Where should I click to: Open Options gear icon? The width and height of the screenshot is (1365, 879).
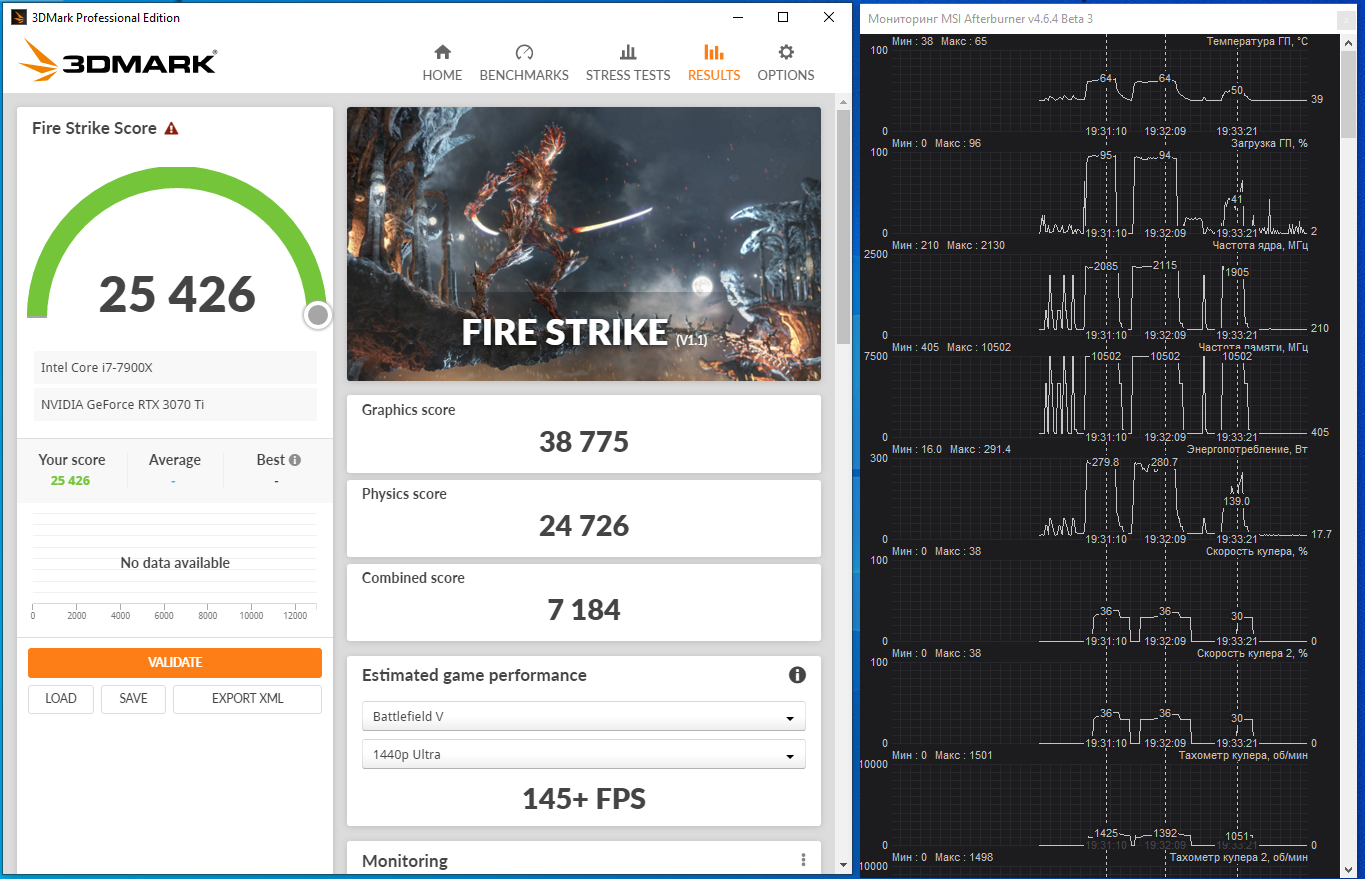tap(786, 53)
